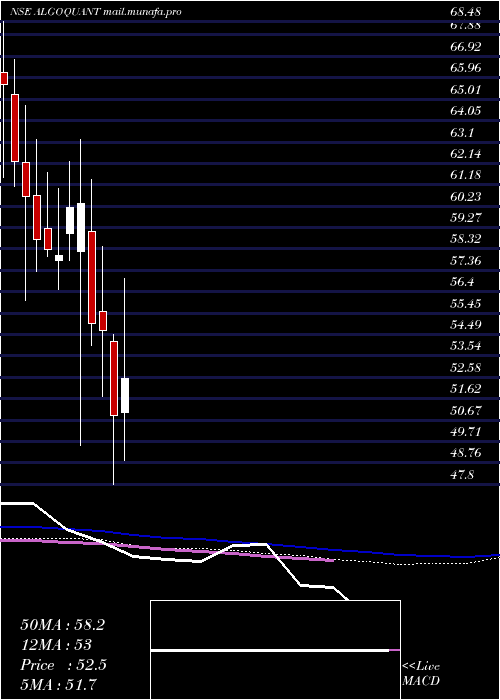Screen dimensions: 500x700
Task: Click the 68.48 price axis label
Action: [x=466, y=12]
